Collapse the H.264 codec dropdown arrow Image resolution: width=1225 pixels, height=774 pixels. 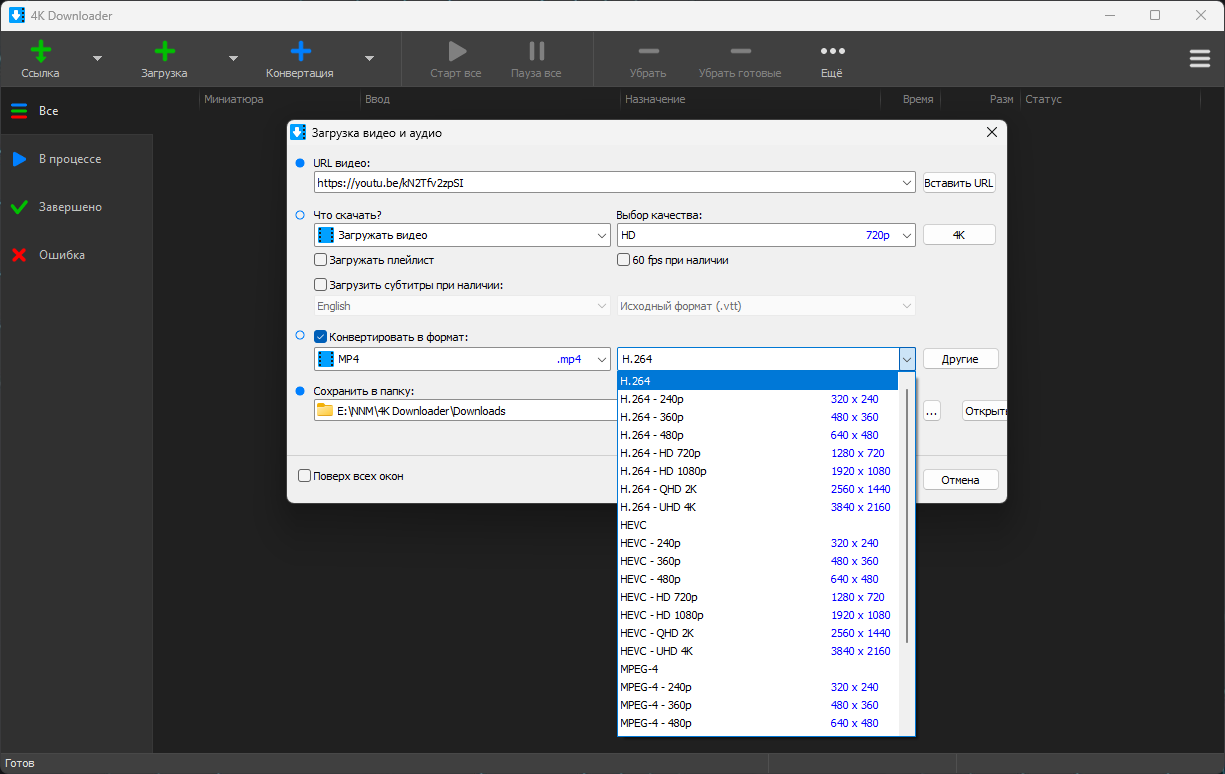point(907,359)
